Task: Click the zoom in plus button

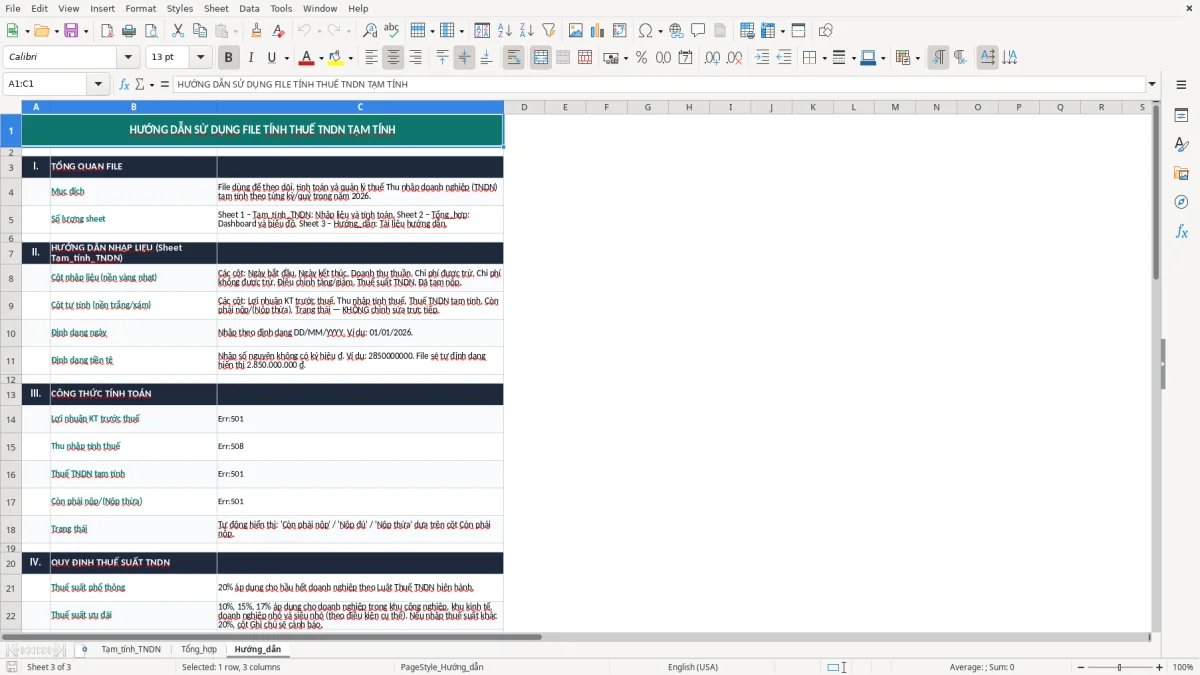Action: [x=1160, y=667]
